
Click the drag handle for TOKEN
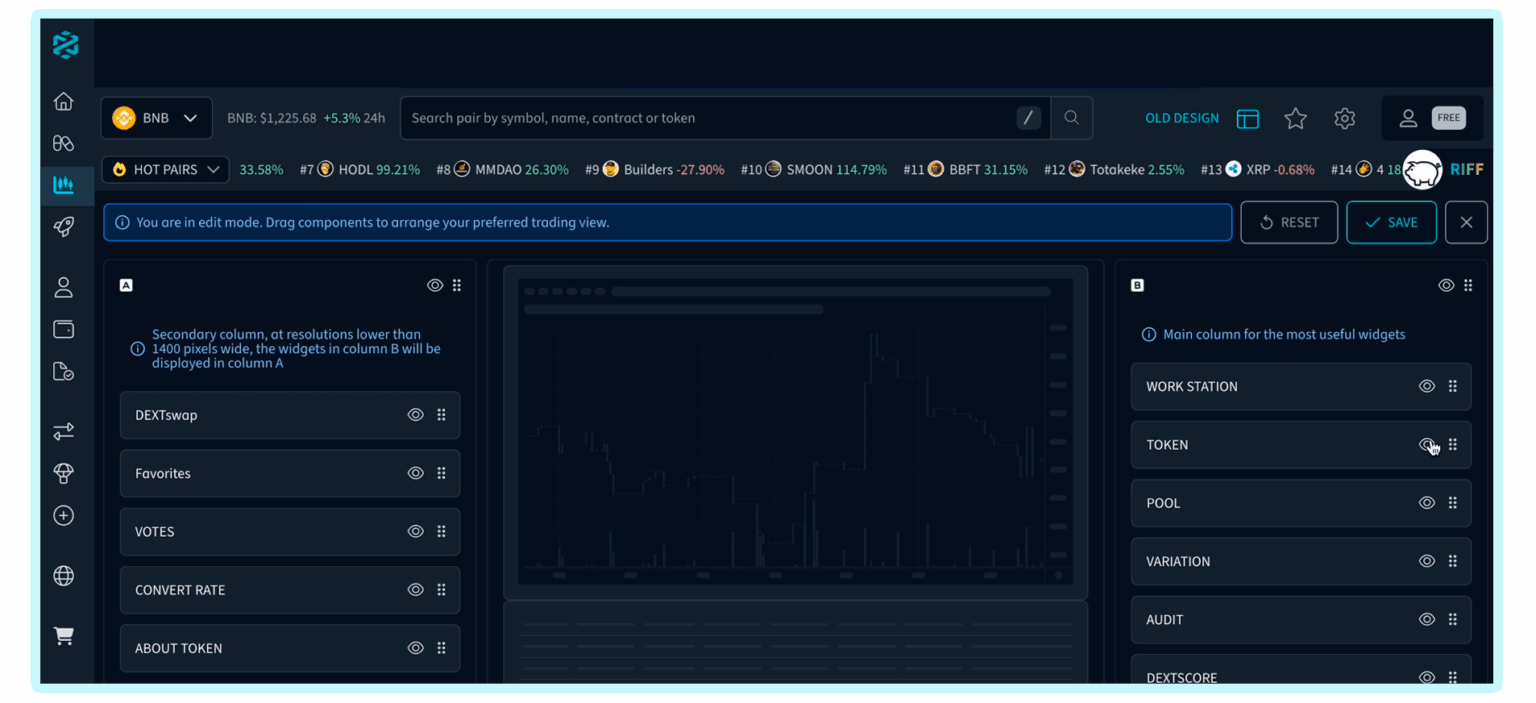coord(1452,445)
